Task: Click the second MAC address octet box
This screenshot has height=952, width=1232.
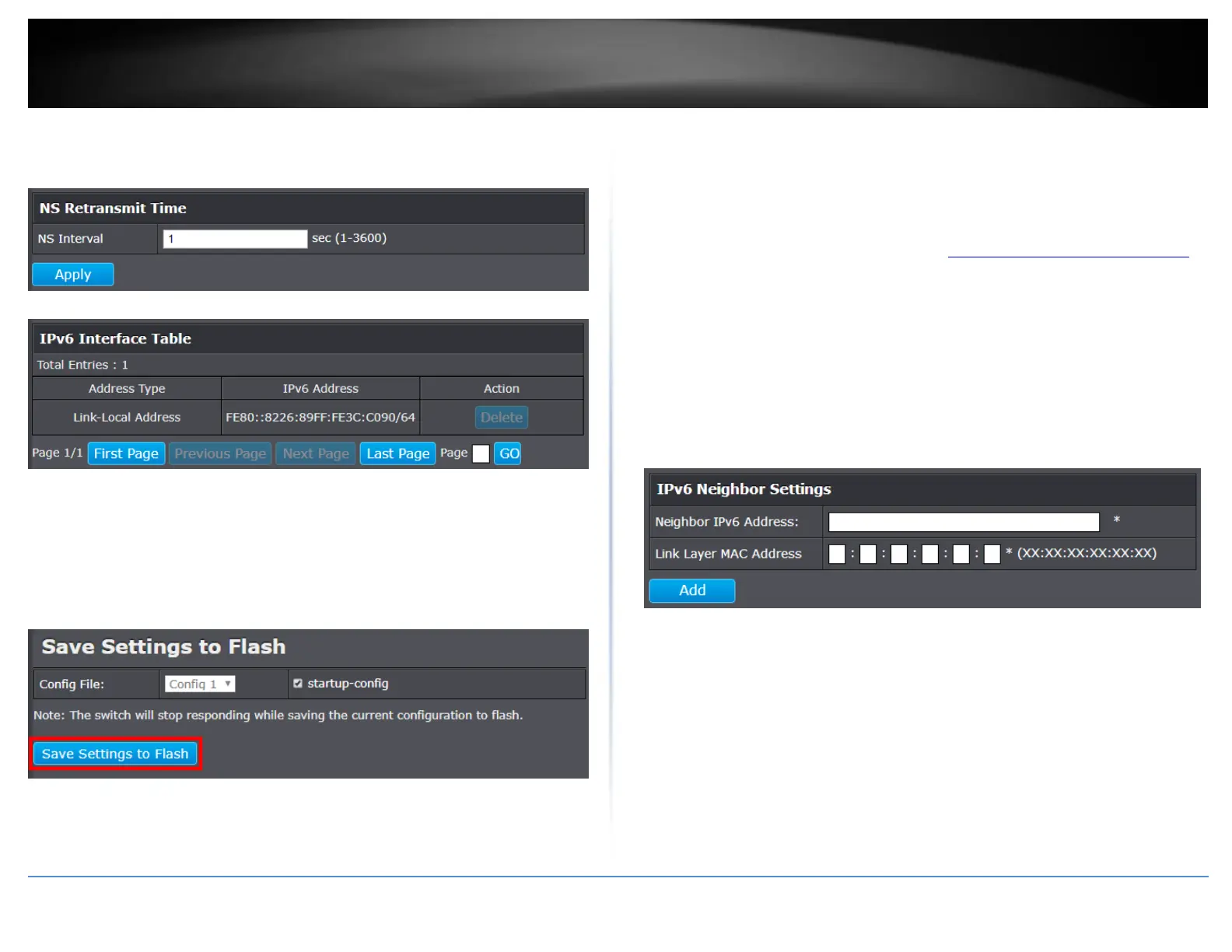Action: 868,554
